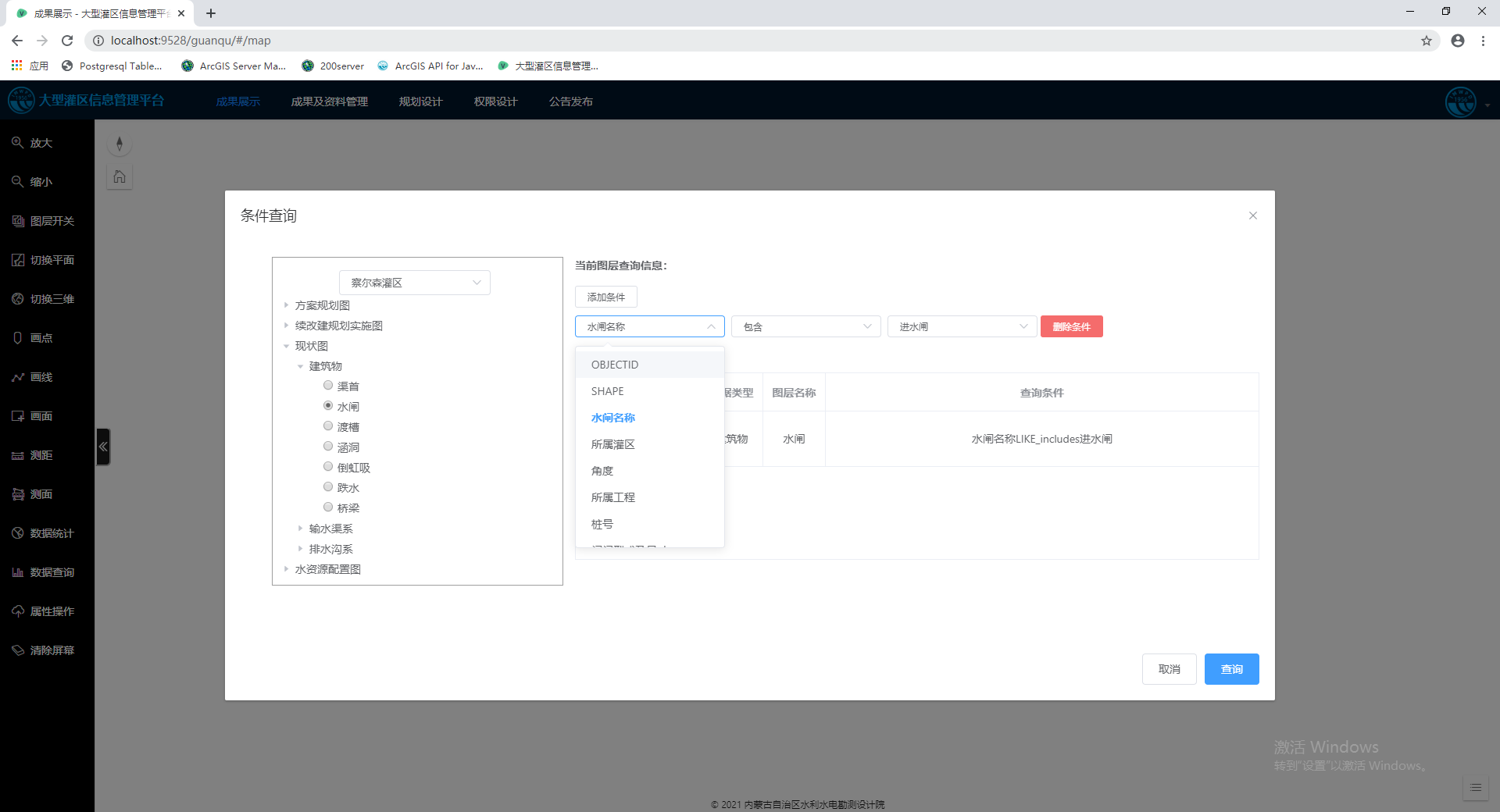Open the 规划设计 nav tab
This screenshot has width=1500, height=812.
click(421, 101)
